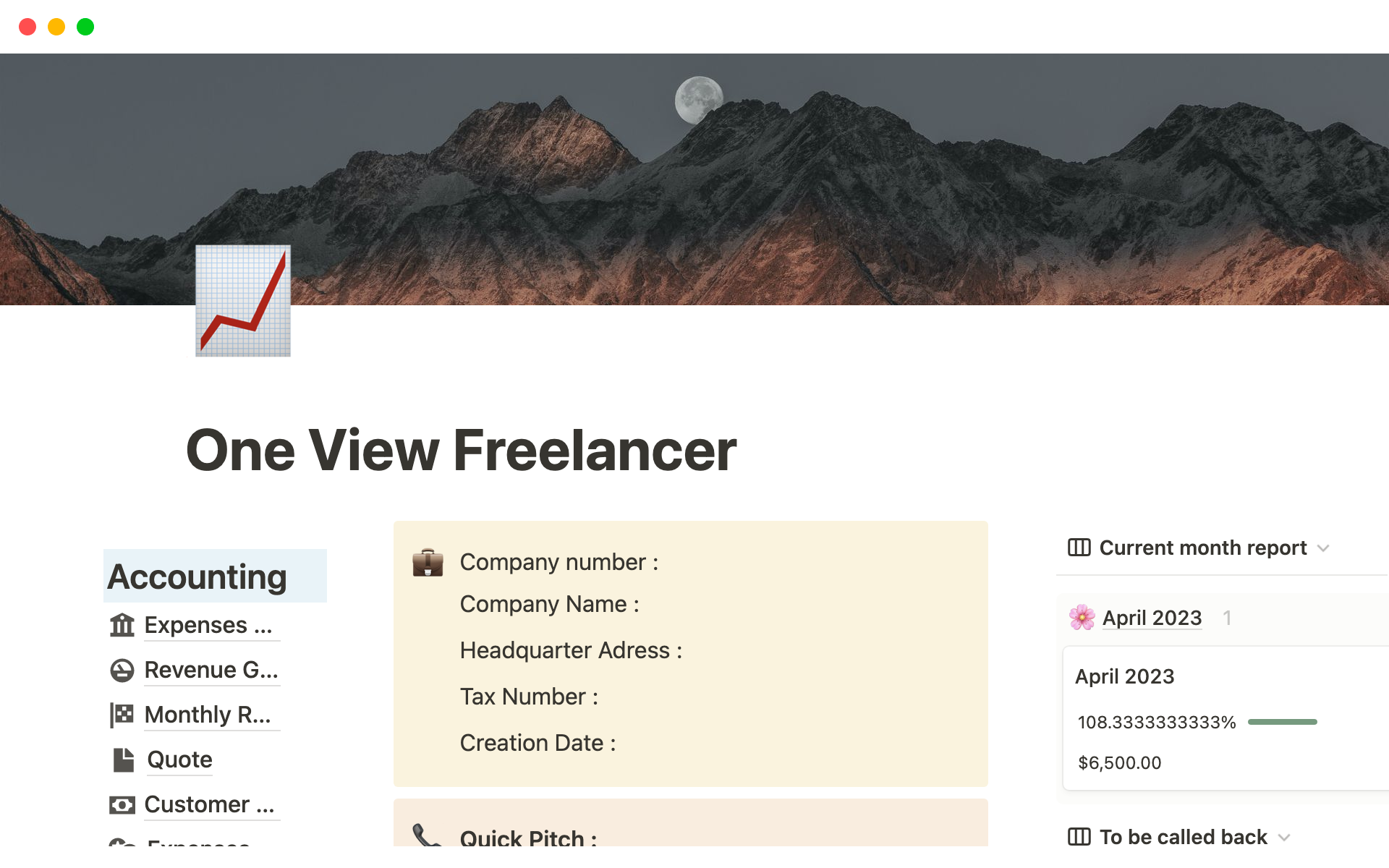The width and height of the screenshot is (1389, 868).
Task: Click the bank icon beside Expenses
Action: click(x=122, y=625)
